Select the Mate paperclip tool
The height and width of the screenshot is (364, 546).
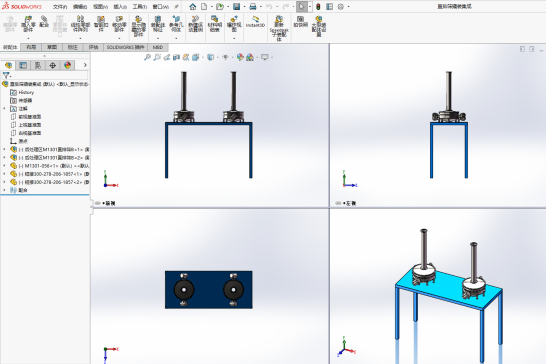coord(44,22)
